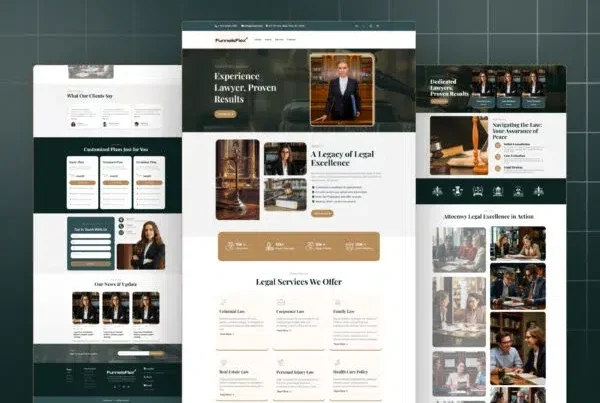Click the button under Dedicated Lawyers, Proven Results

tap(439, 101)
